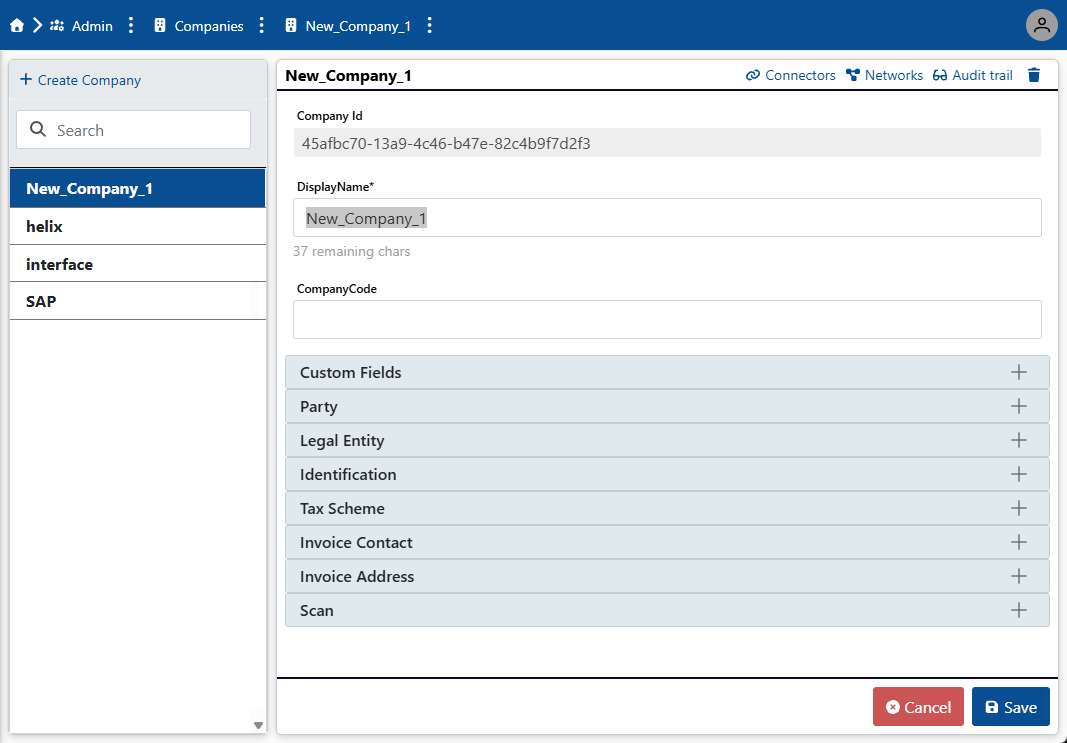
Task: Open the user profile avatar icon
Action: (x=1041, y=26)
